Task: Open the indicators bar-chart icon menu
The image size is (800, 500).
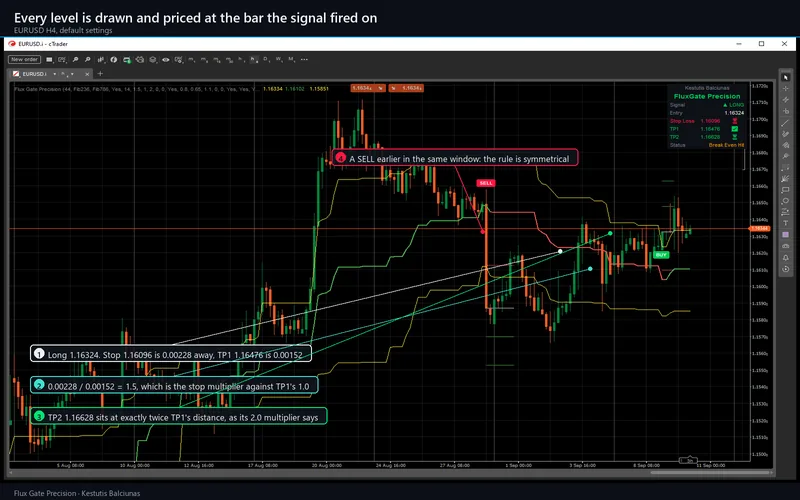Action: pyautogui.click(x=101, y=60)
